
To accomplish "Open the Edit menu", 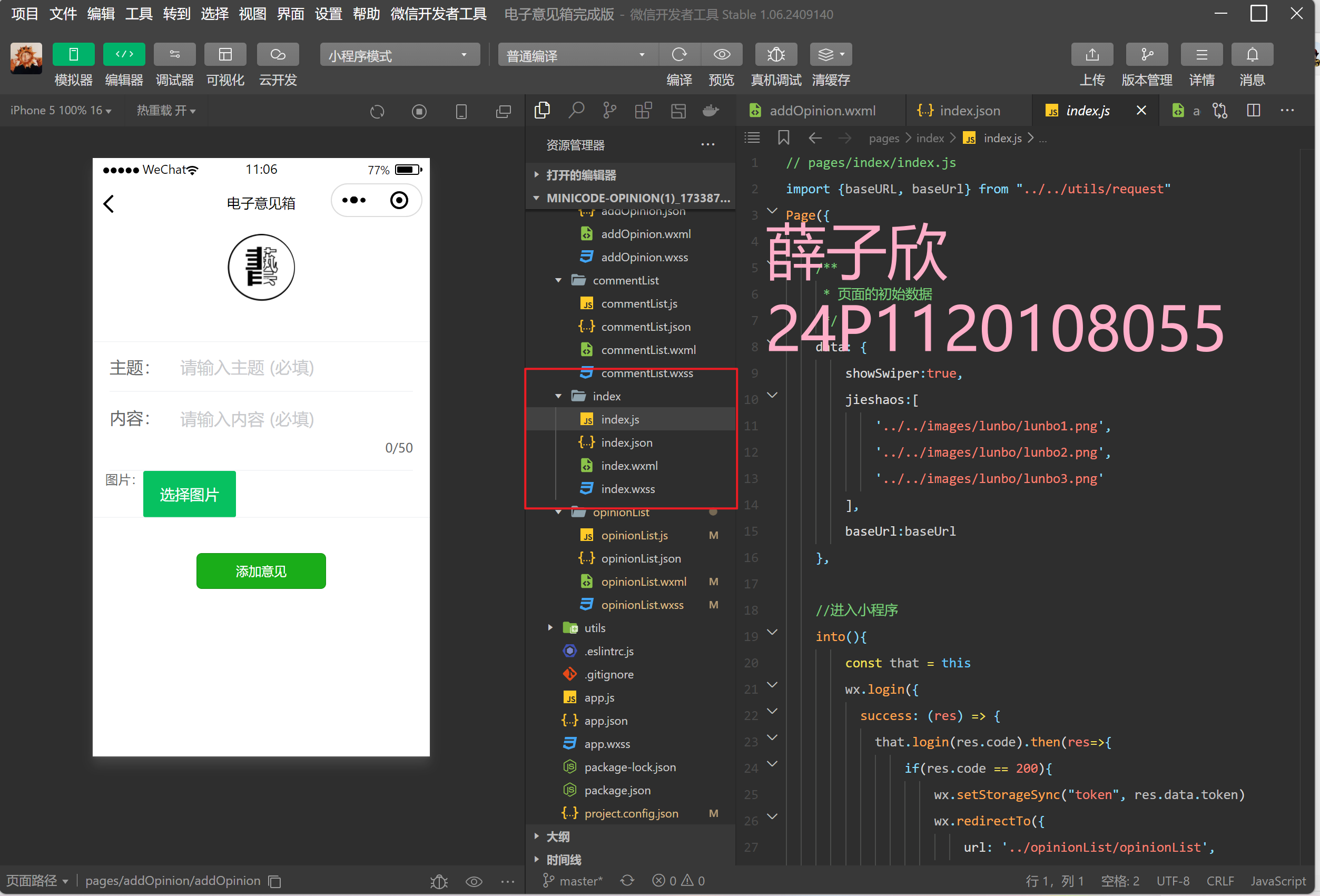I will coord(101,14).
